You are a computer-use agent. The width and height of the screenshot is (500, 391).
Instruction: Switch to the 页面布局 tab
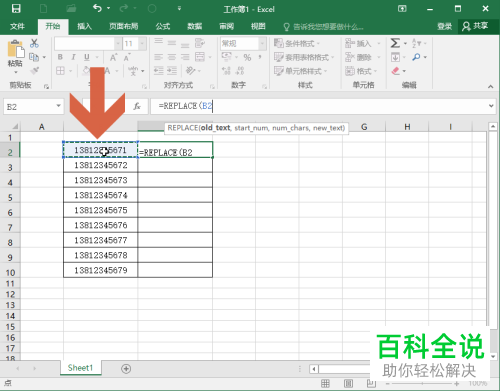click(x=123, y=26)
